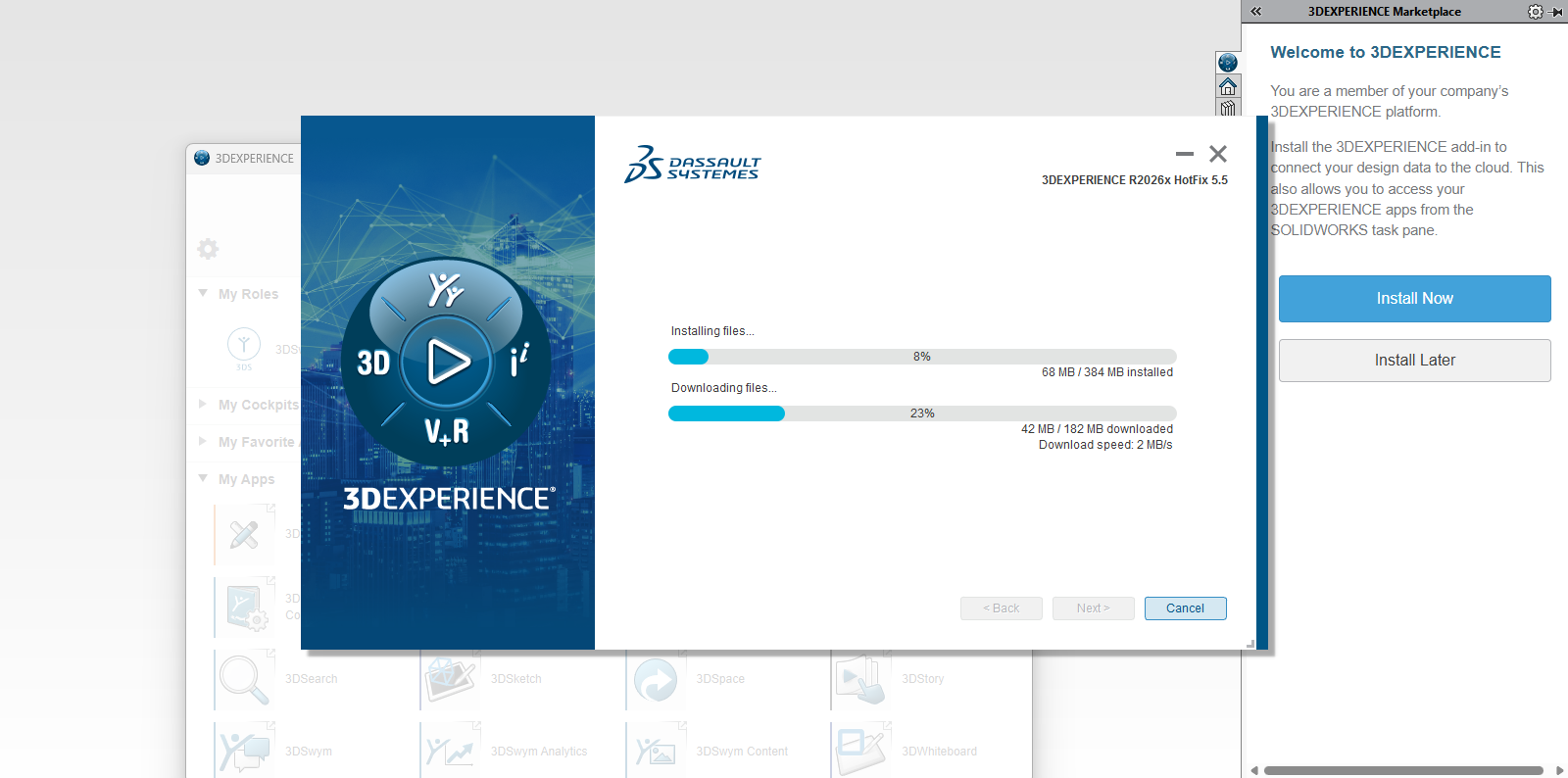Open the 3DSearch app icon
This screenshot has height=778, width=1568.
244,679
